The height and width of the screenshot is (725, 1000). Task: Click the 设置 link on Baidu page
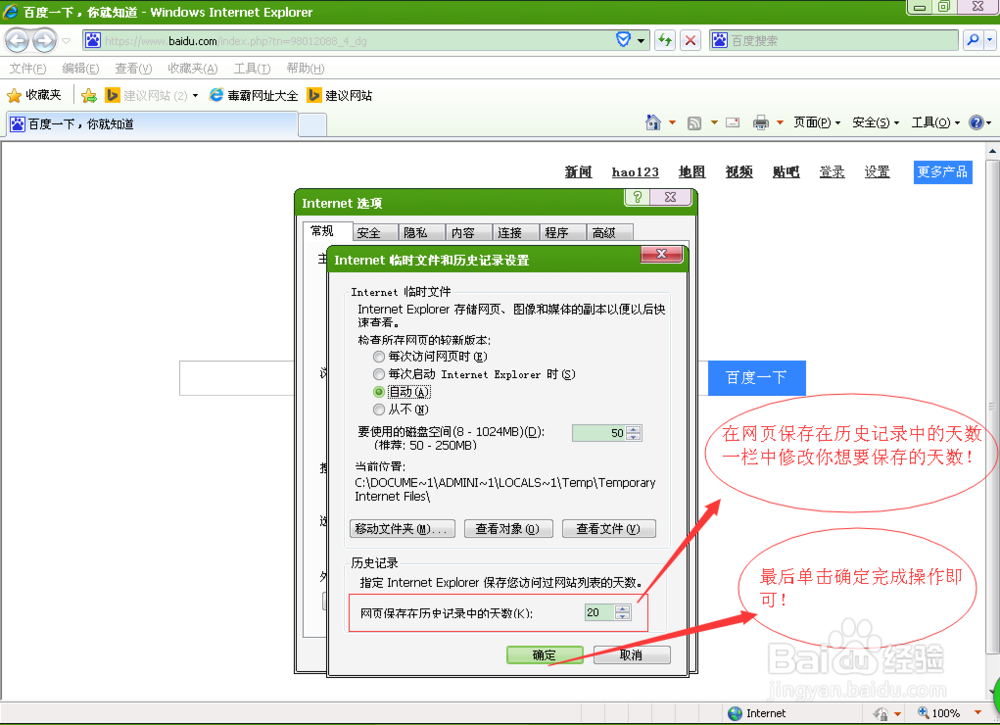877,172
